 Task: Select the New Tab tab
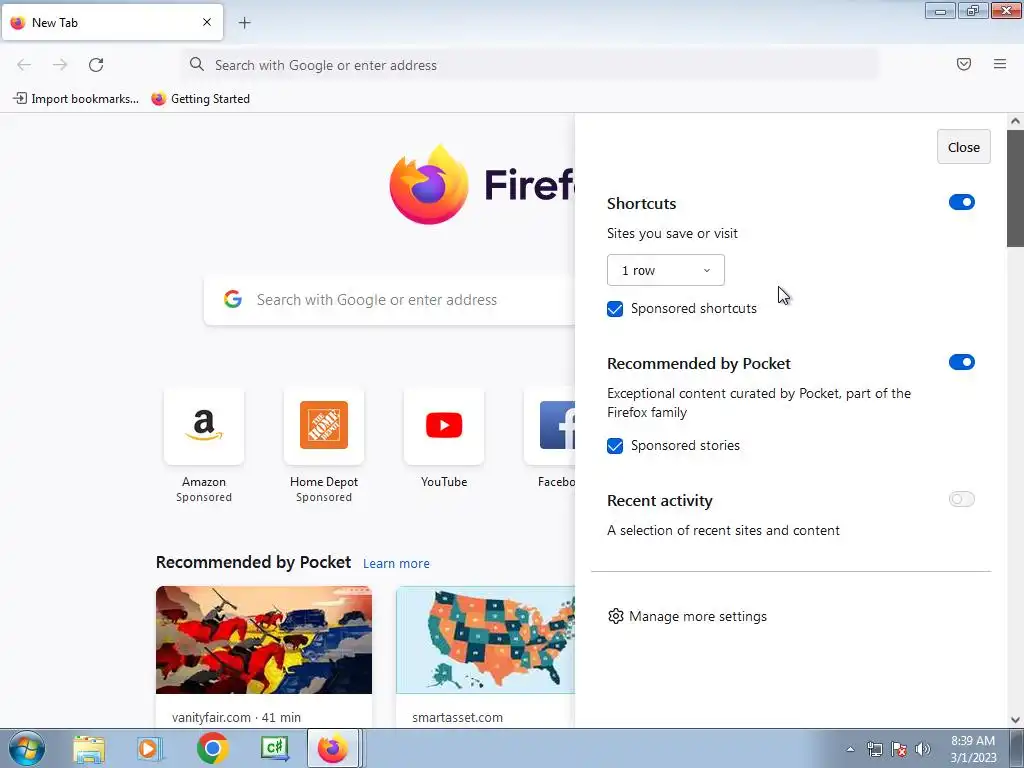112,22
